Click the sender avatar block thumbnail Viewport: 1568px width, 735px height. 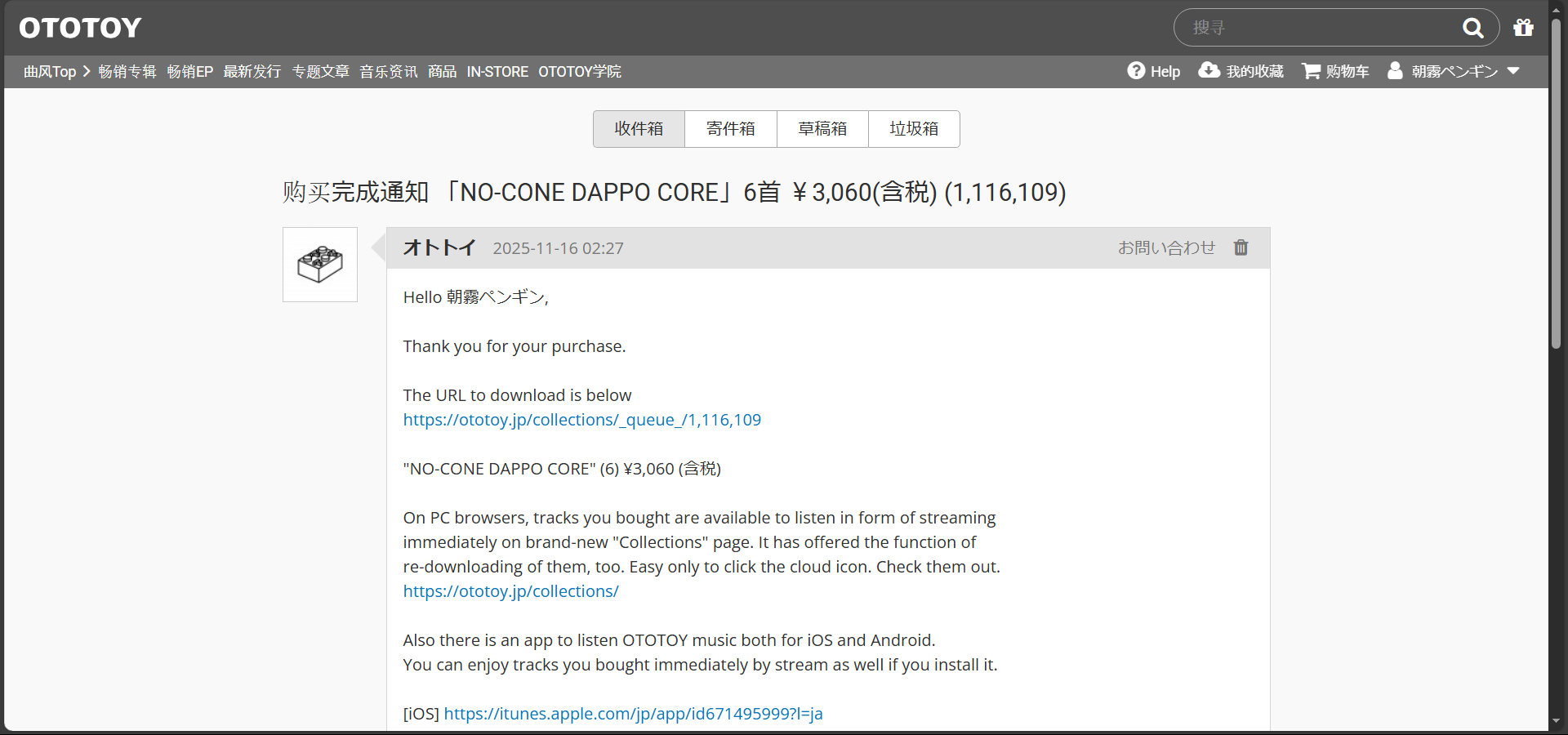point(320,265)
